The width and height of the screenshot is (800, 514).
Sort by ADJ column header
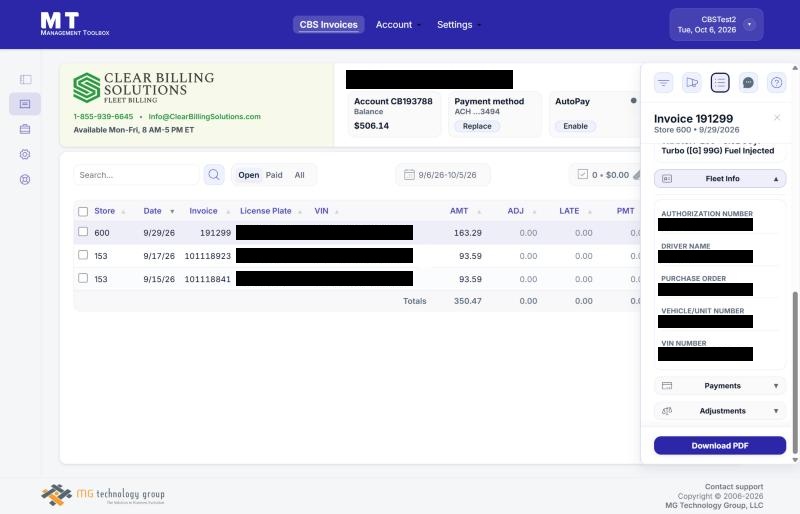[515, 211]
